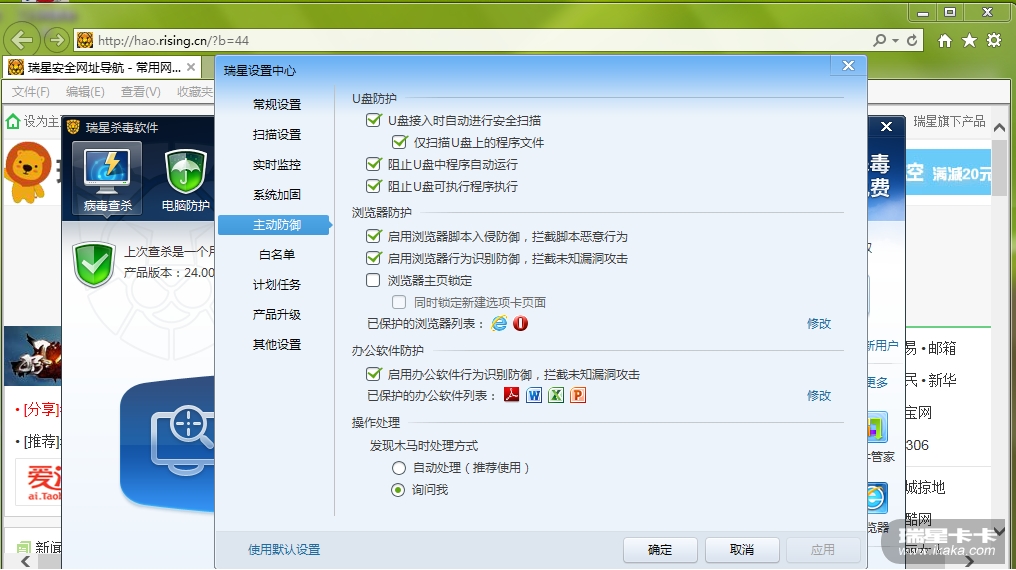Click horizontal scrollbar left arrow
Screen dimensions: 1016x570
[x=25, y=561]
